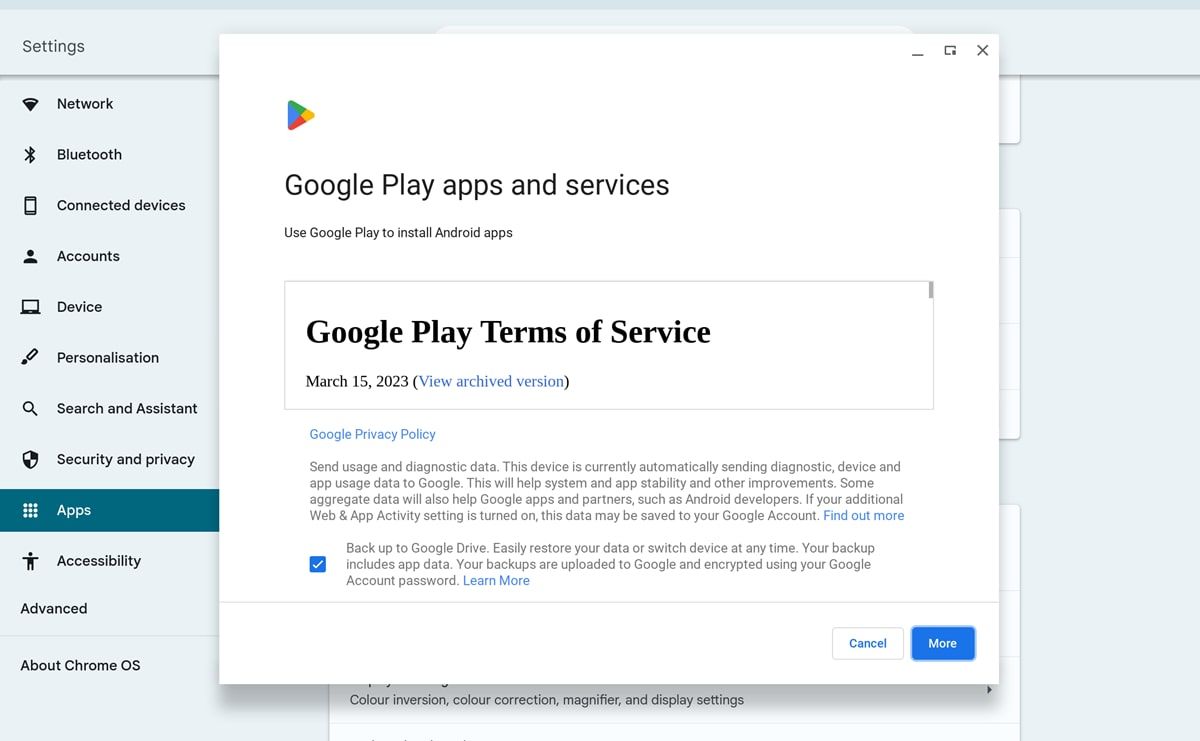Open the display settings row arrow
Screen dimensions: 1200x741
[989, 690]
